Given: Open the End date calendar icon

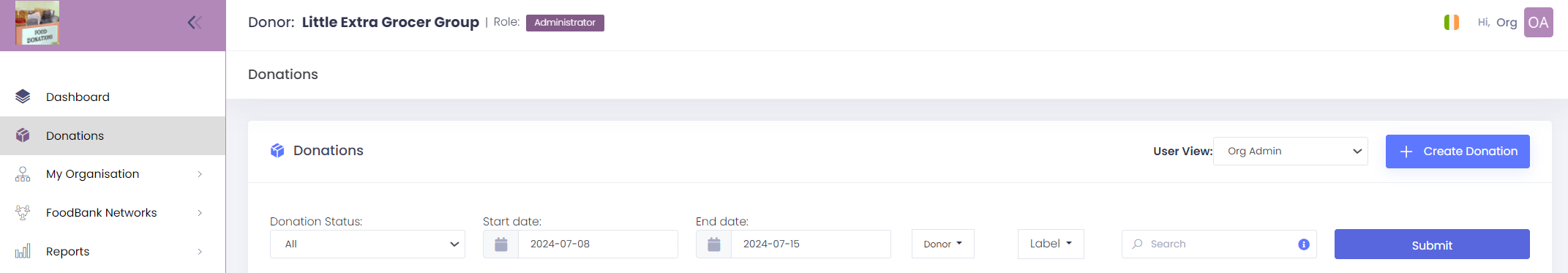Looking at the screenshot, I should click(714, 244).
